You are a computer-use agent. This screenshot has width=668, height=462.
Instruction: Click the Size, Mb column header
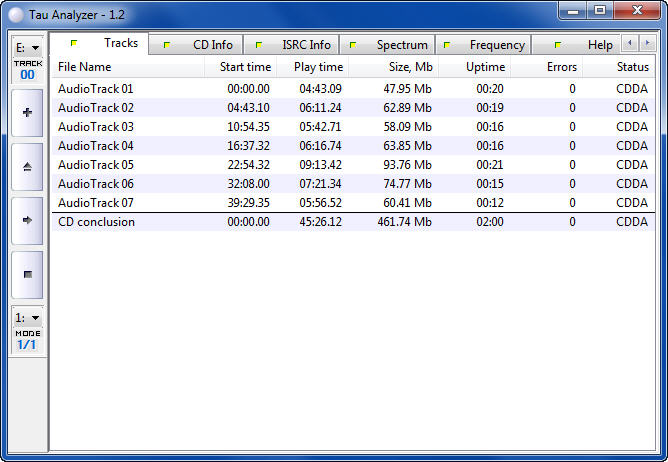(410, 67)
